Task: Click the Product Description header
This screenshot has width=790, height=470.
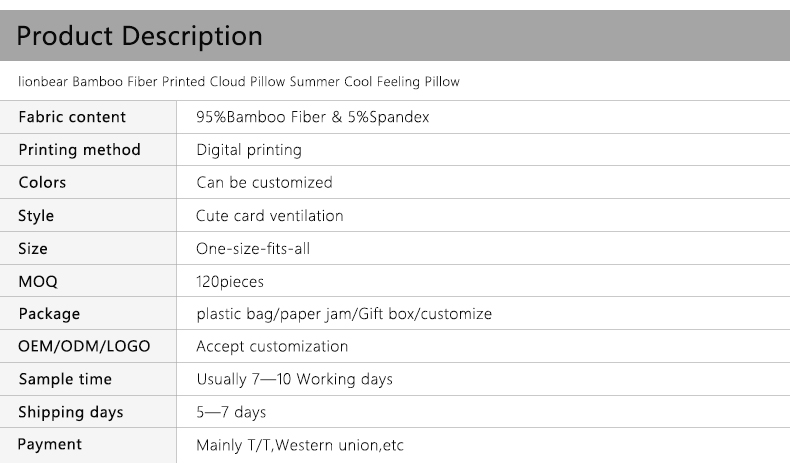Action: 140,37
